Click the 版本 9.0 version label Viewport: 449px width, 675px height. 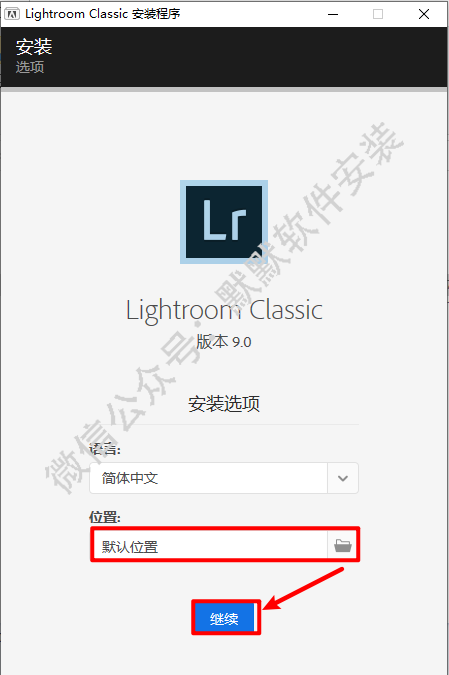[x=224, y=342]
